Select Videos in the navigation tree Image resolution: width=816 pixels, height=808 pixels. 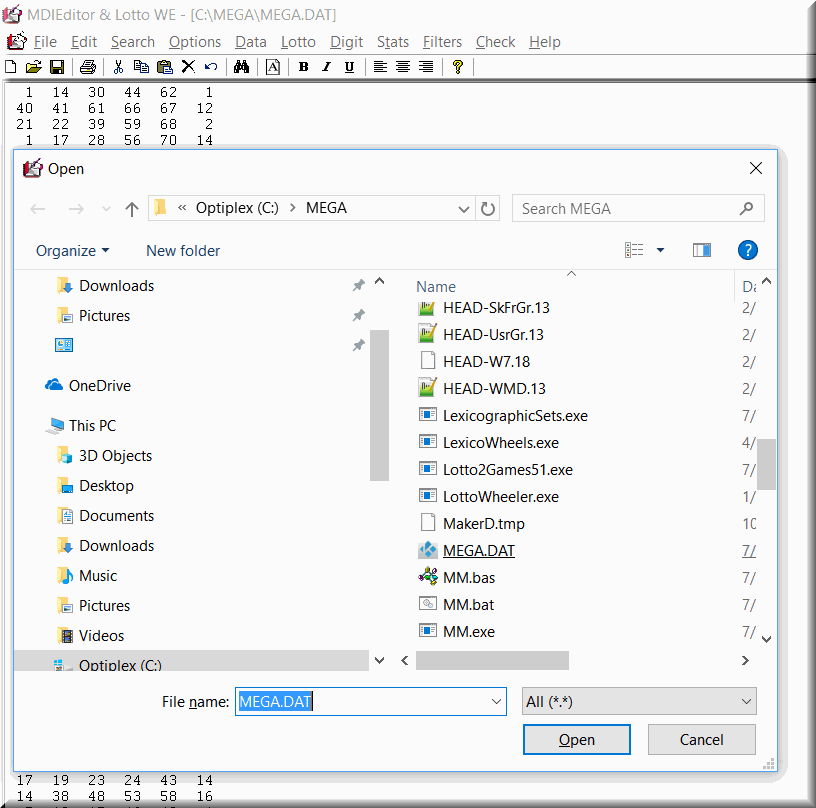[x=101, y=636]
